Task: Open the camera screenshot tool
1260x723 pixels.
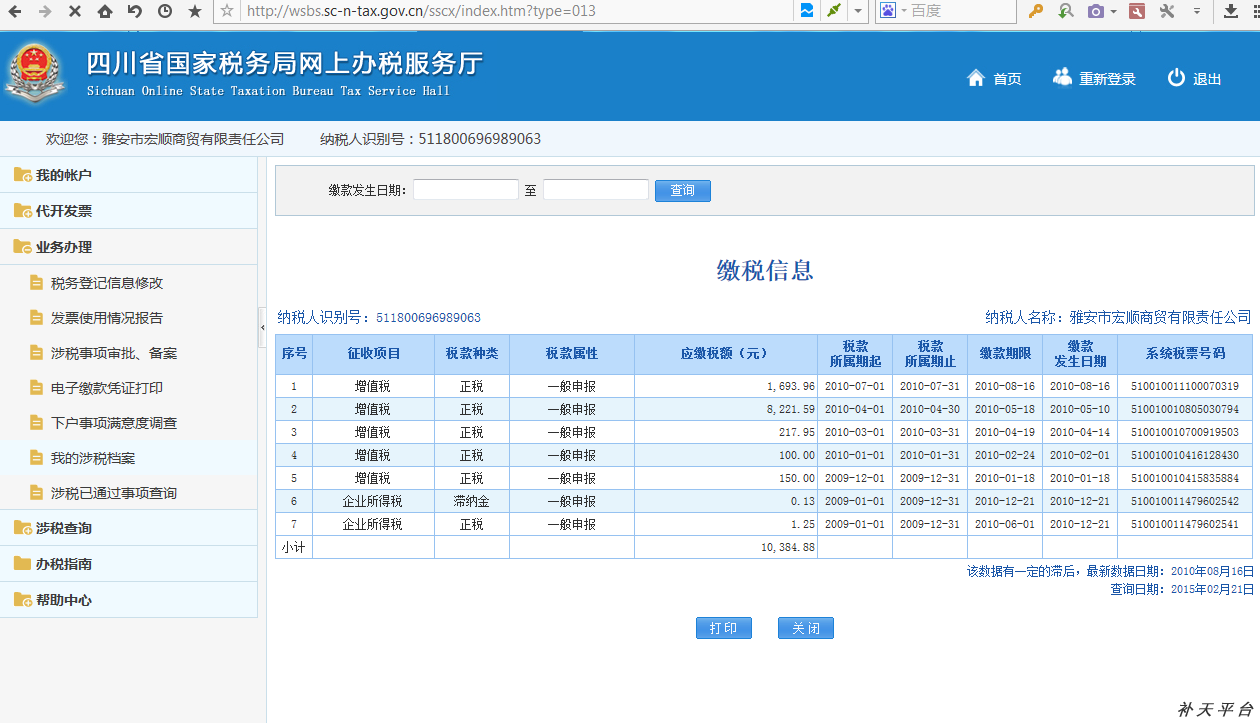Action: [1096, 11]
